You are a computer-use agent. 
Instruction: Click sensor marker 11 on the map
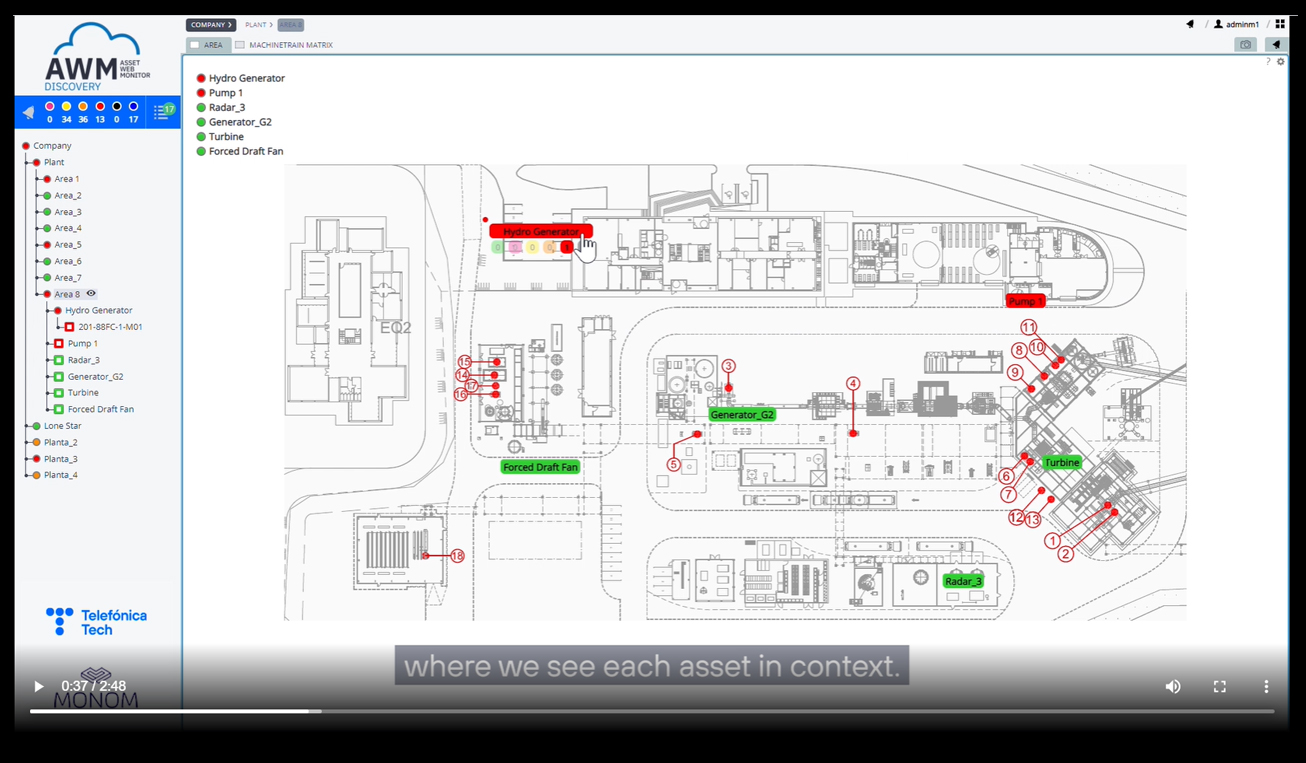1029,327
